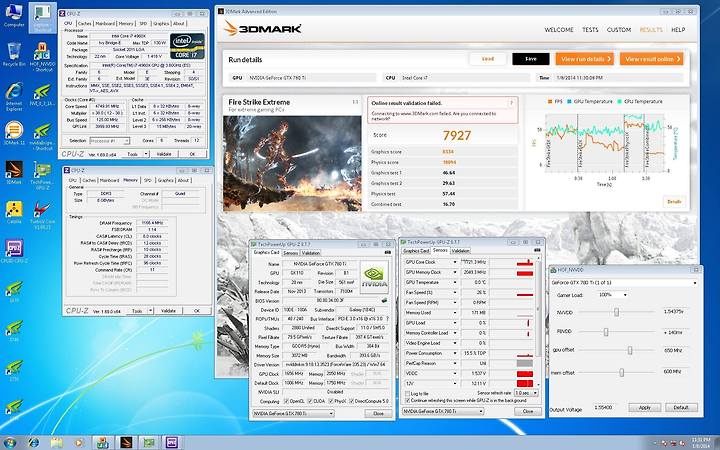Enable the Log to file checkbox

tap(407, 394)
